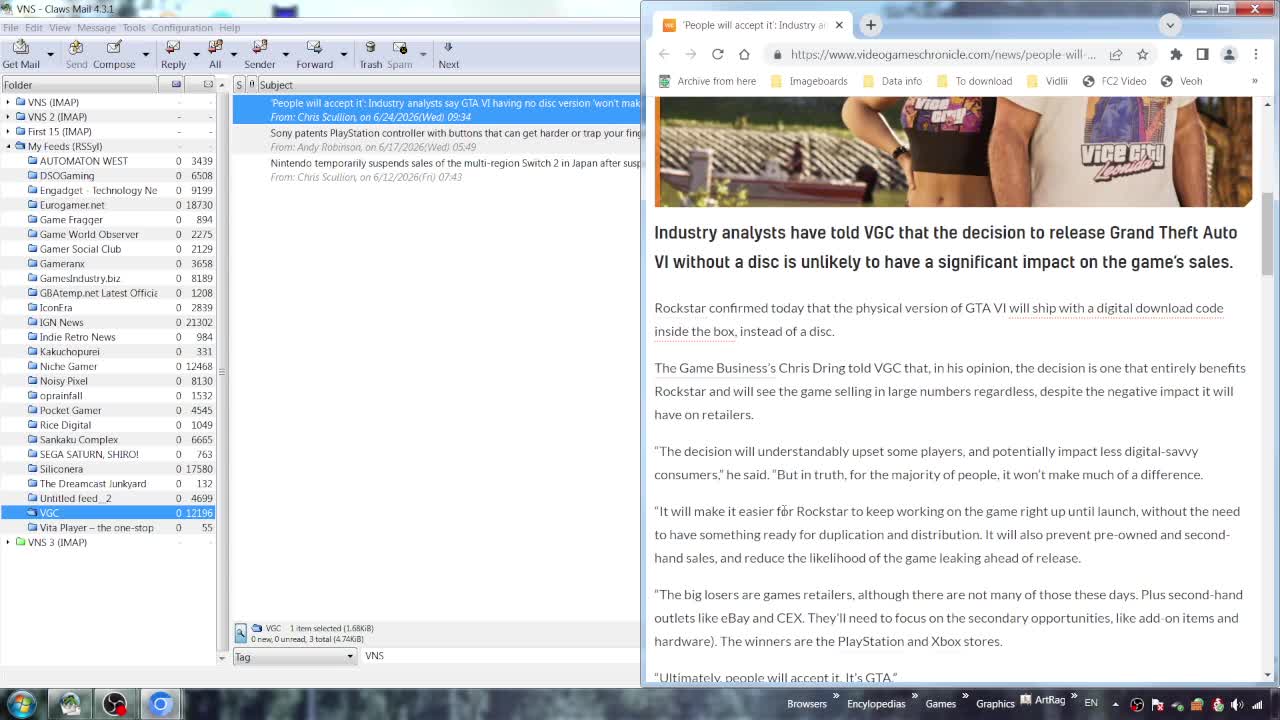
Task: Close the VGC article tab
Action: (x=839, y=25)
